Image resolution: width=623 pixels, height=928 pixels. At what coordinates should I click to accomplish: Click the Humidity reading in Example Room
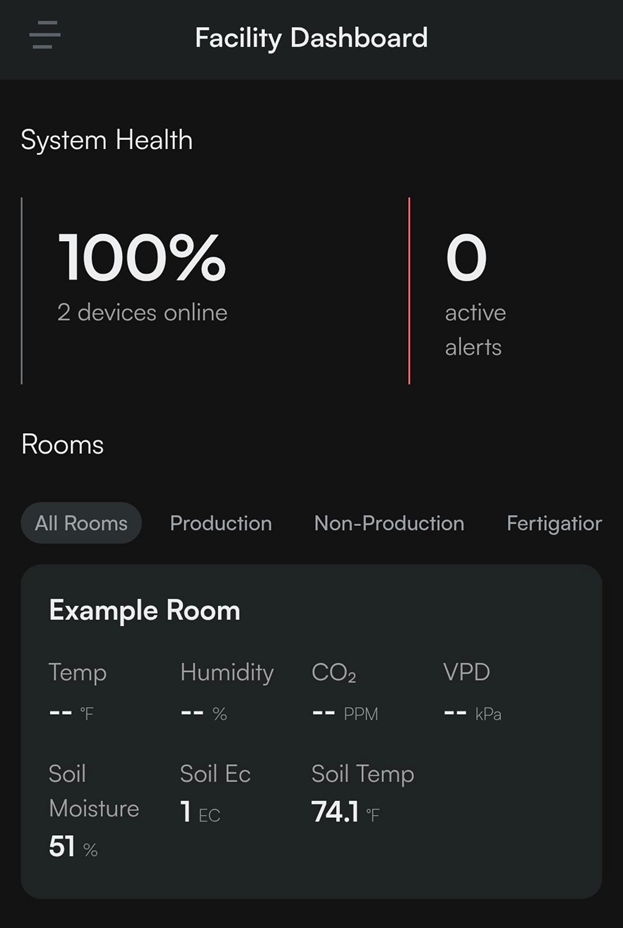coord(227,692)
